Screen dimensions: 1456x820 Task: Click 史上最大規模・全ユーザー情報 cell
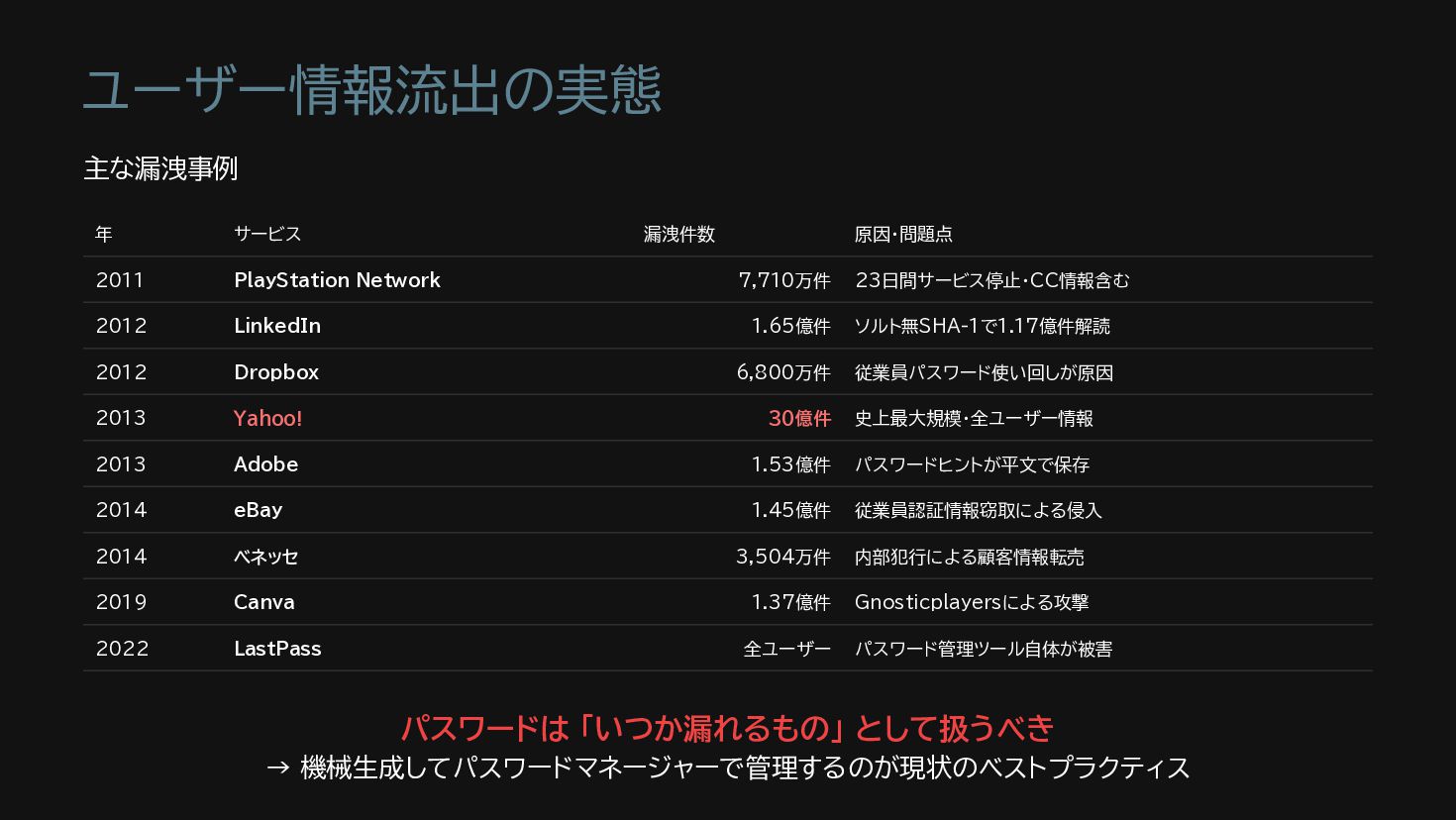[x=975, y=418]
